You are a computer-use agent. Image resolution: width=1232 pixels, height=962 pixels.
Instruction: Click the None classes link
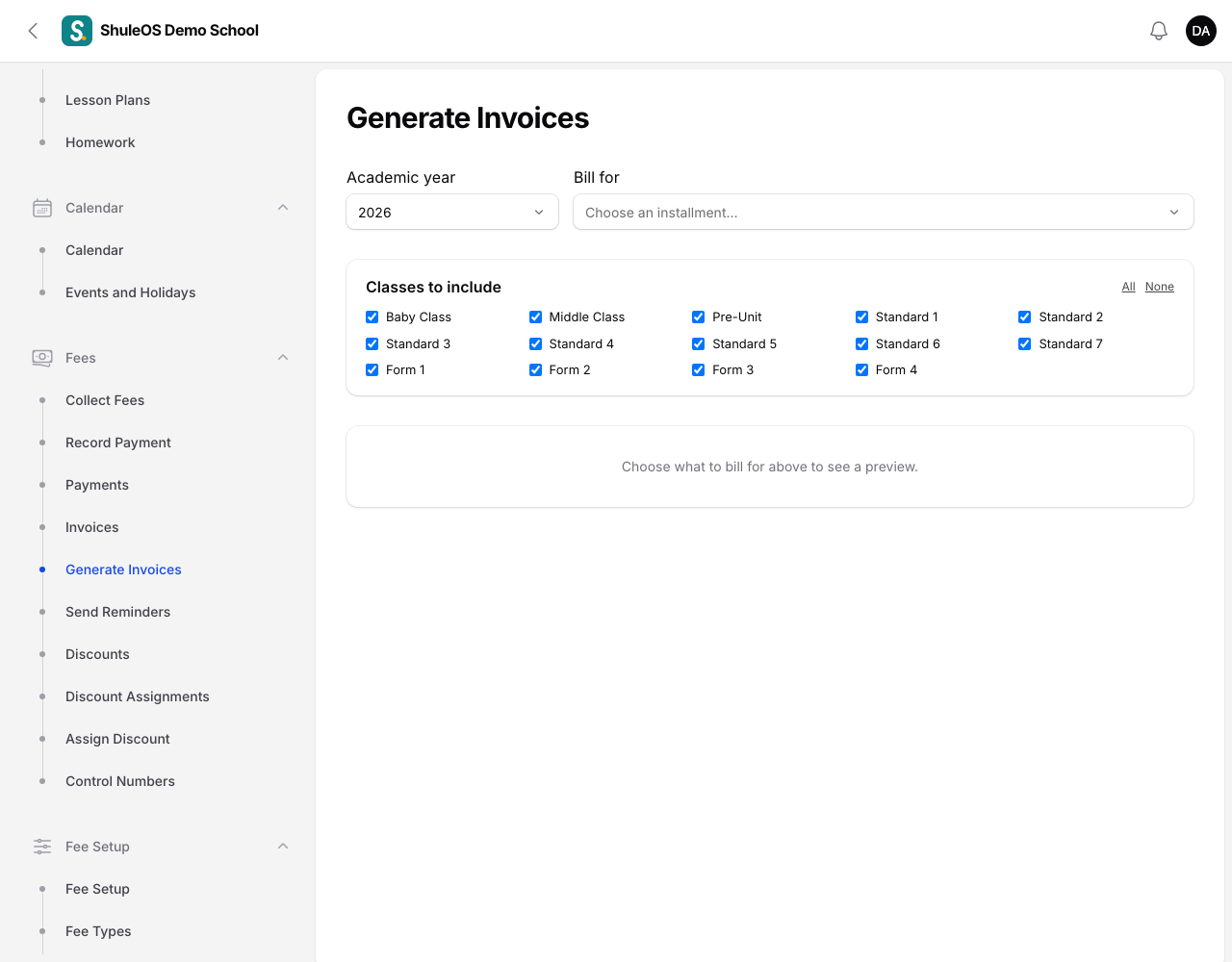1160,287
